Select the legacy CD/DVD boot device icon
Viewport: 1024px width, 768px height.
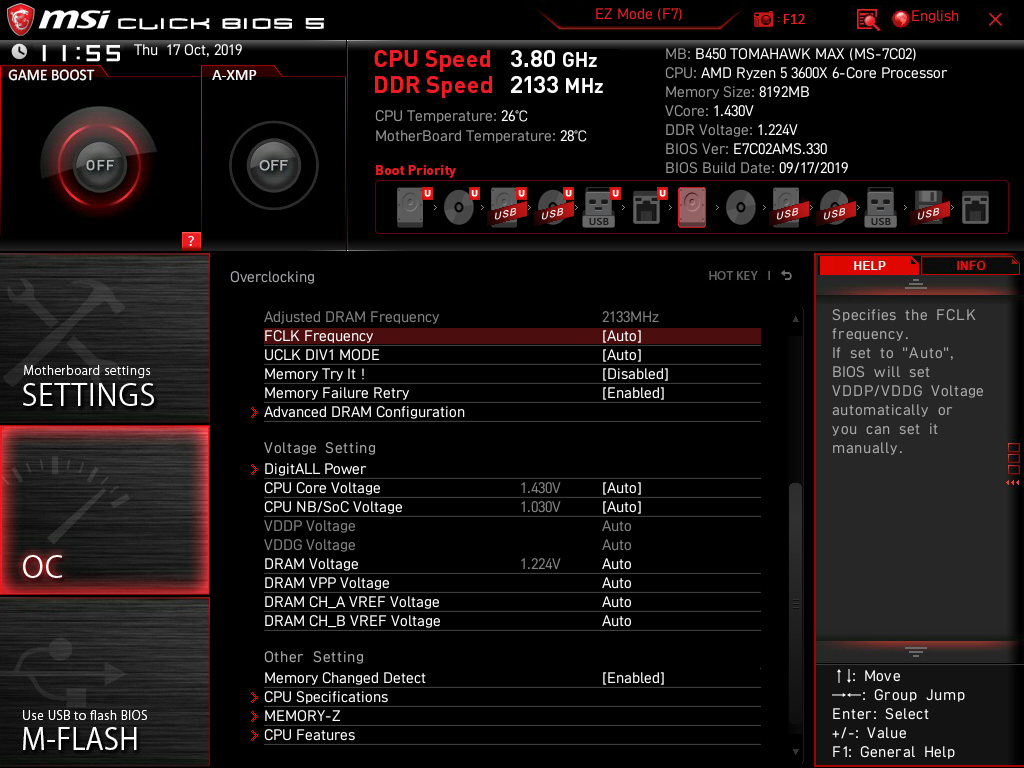point(741,208)
